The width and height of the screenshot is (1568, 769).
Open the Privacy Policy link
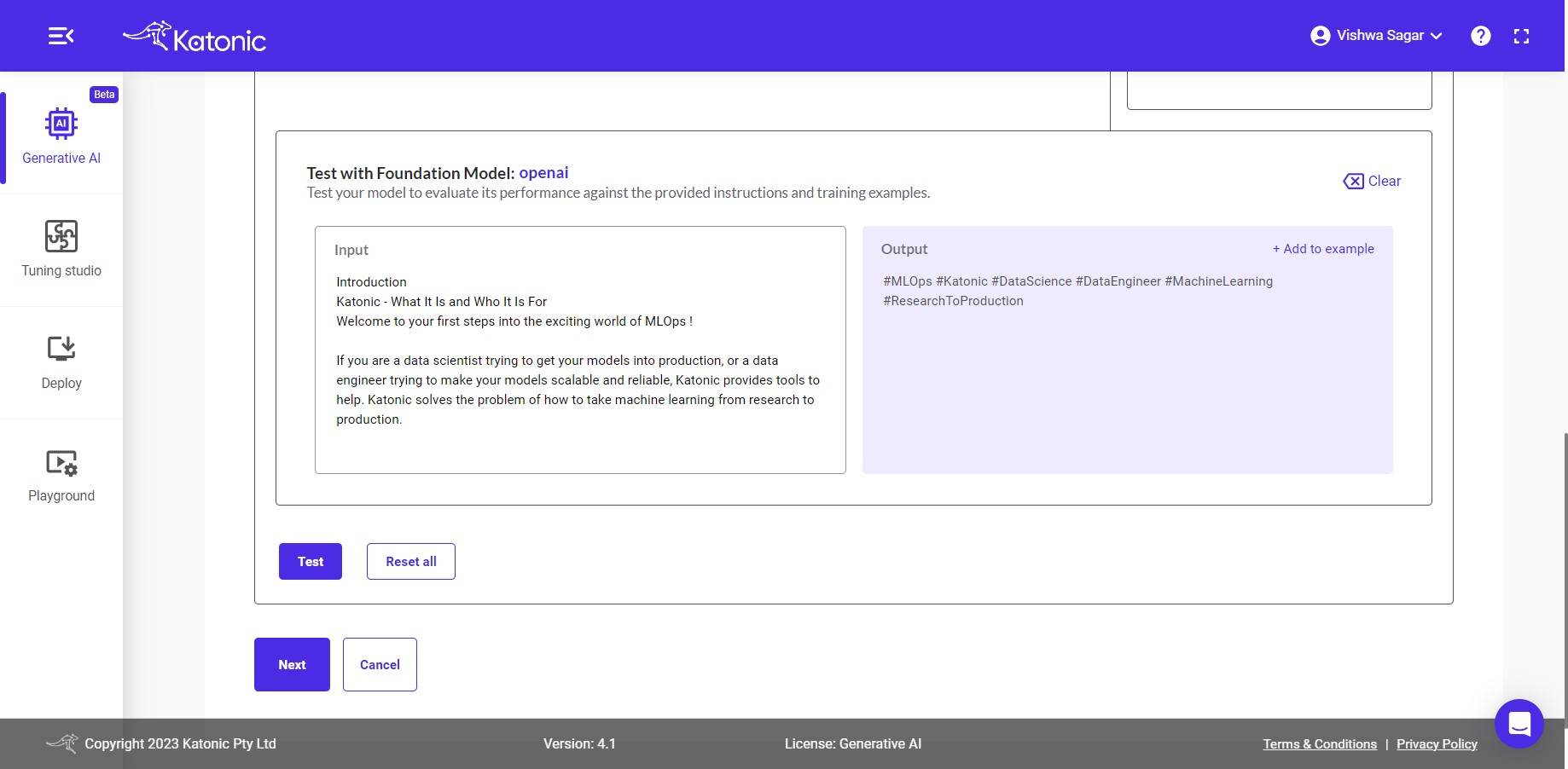click(x=1437, y=744)
